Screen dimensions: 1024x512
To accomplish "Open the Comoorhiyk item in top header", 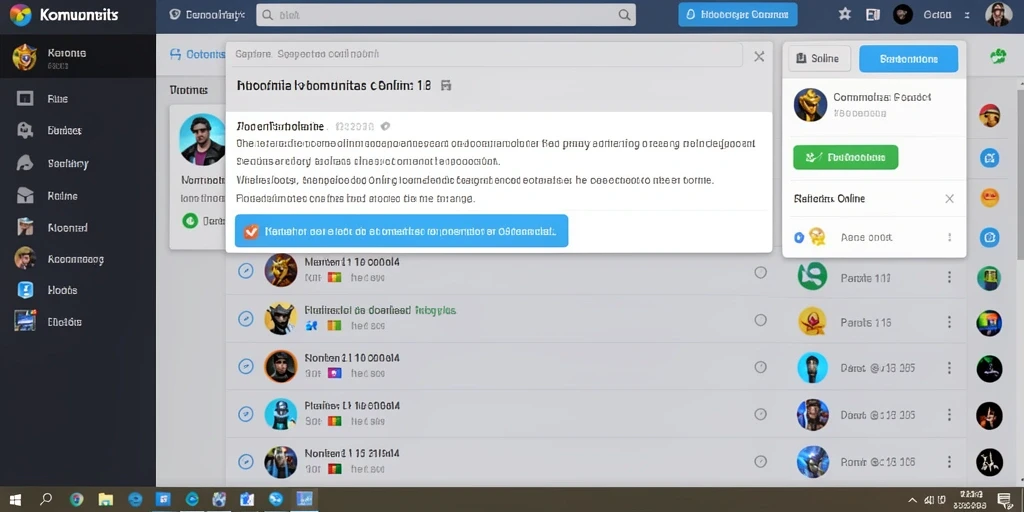I will coord(206,14).
